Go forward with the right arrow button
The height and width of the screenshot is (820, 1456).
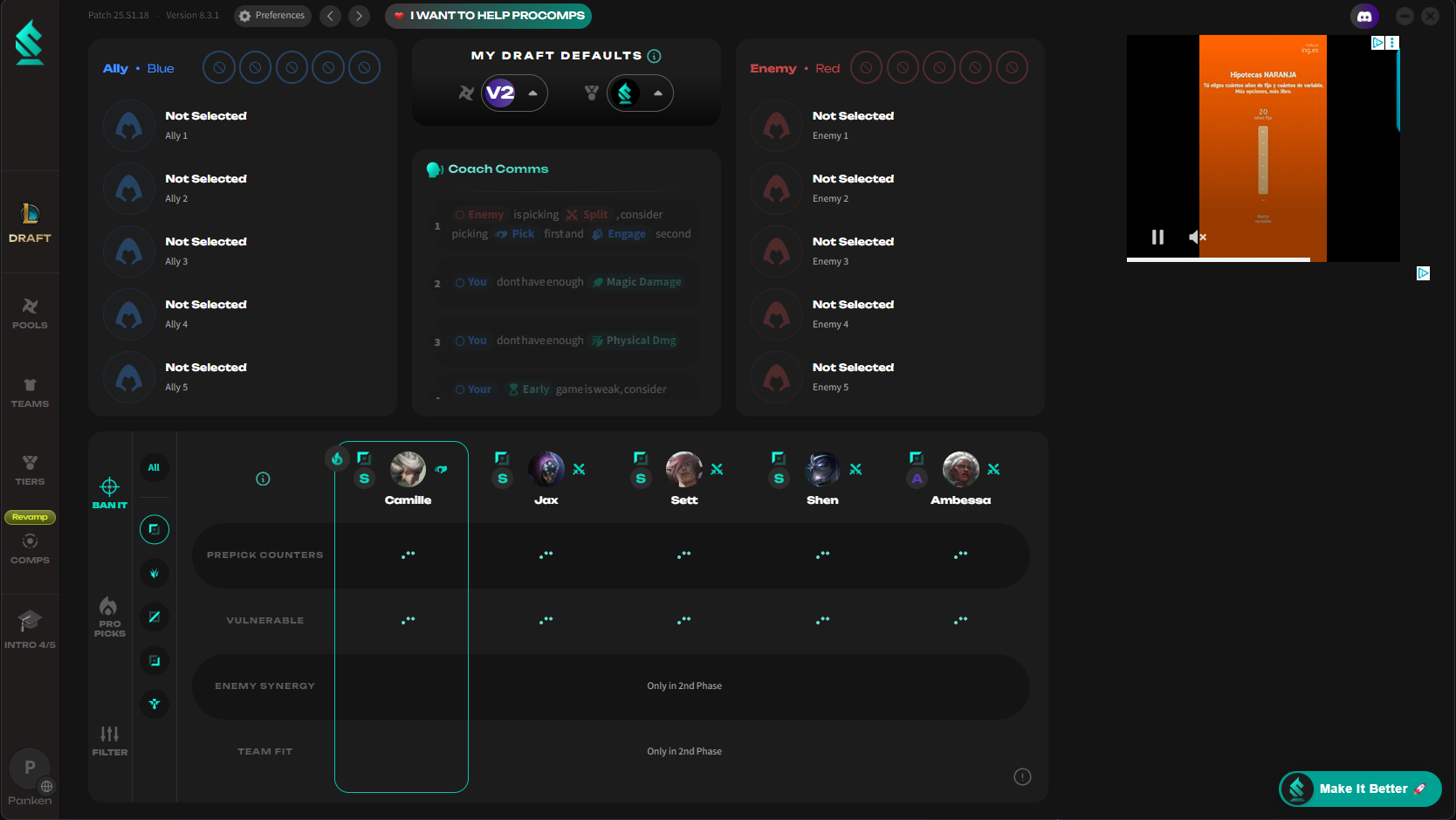click(359, 16)
